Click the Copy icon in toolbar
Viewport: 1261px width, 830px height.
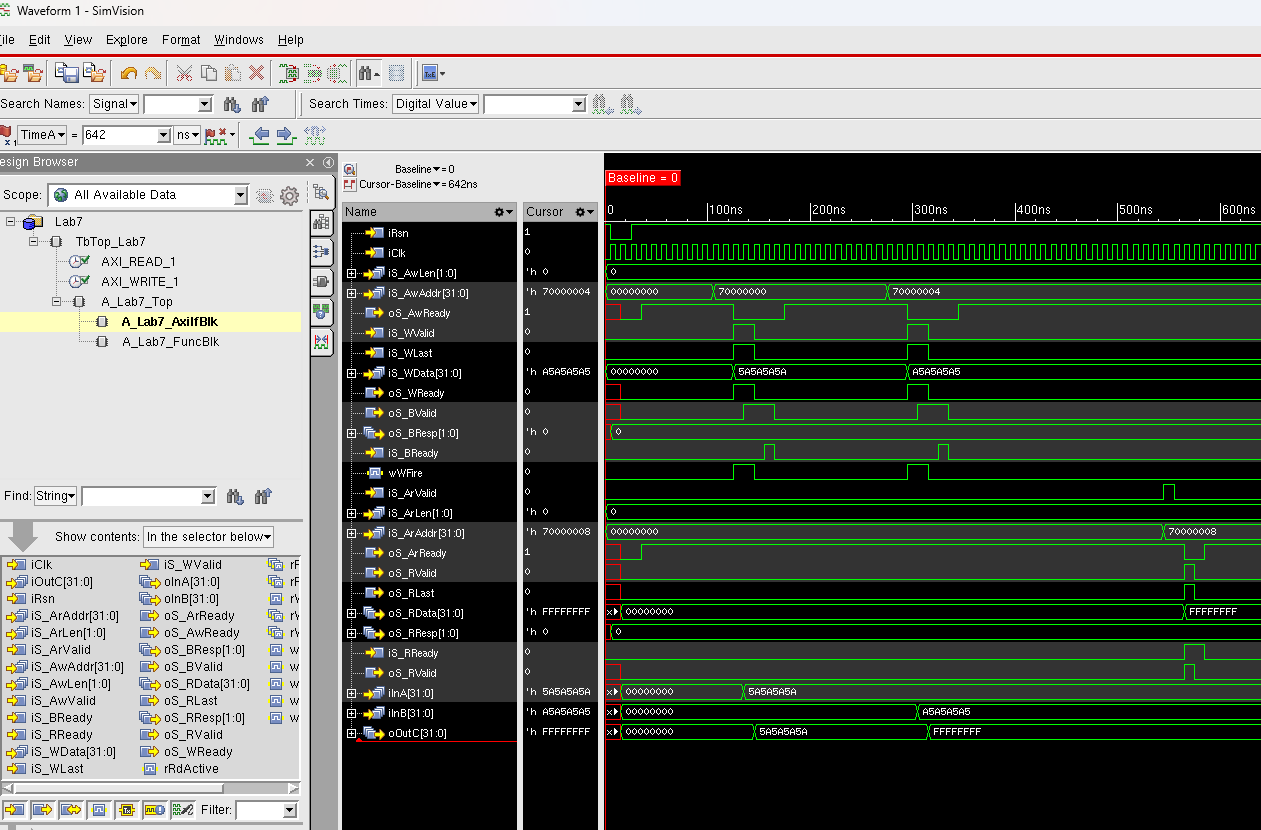tap(209, 73)
